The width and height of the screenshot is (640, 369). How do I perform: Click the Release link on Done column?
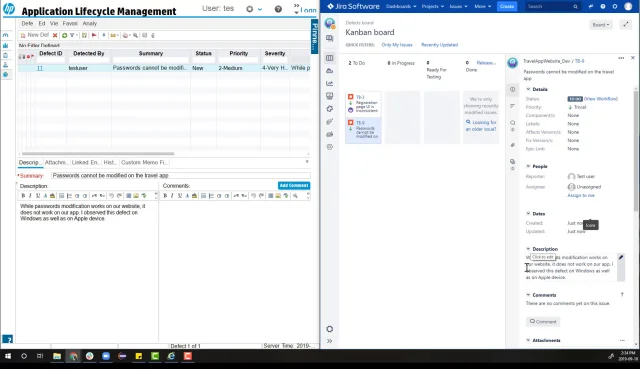point(486,63)
